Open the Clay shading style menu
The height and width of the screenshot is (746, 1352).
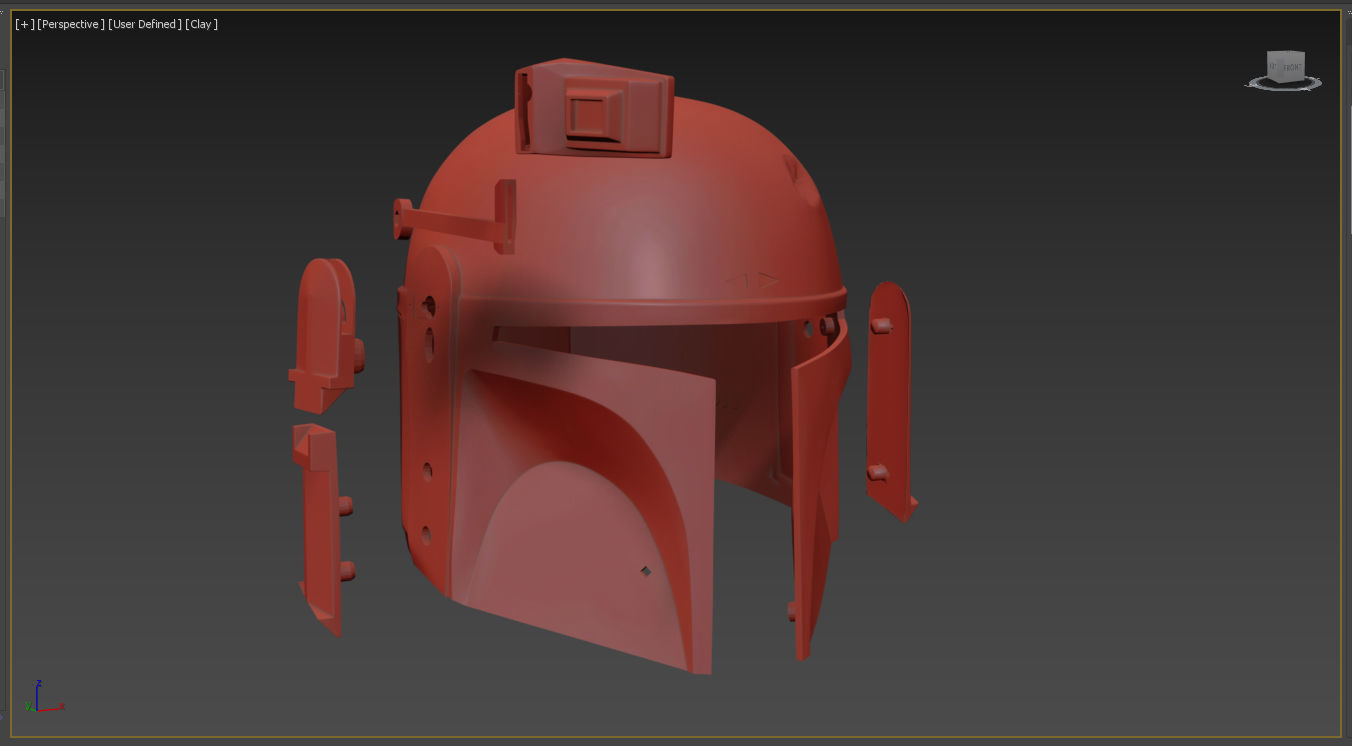201,24
